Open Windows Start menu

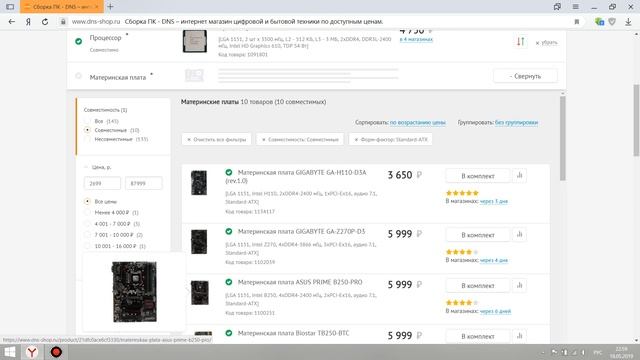pyautogui.click(x=9, y=352)
